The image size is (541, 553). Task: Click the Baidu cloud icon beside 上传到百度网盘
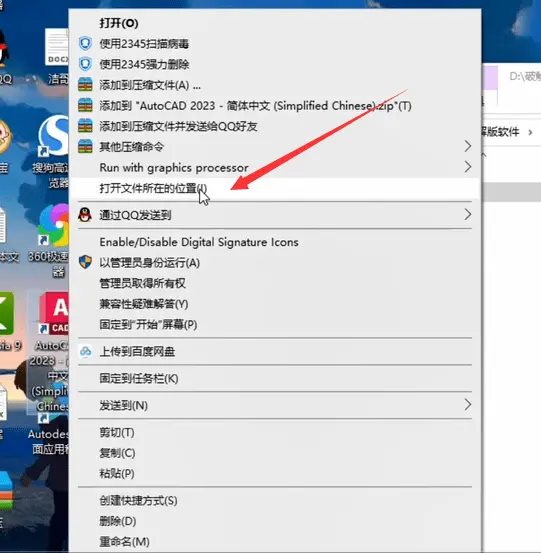click(85, 351)
